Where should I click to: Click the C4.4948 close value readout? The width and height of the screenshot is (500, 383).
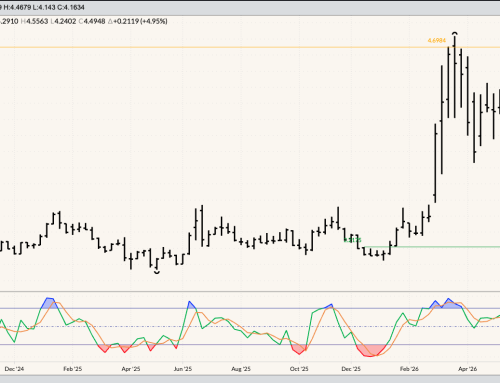point(92,21)
